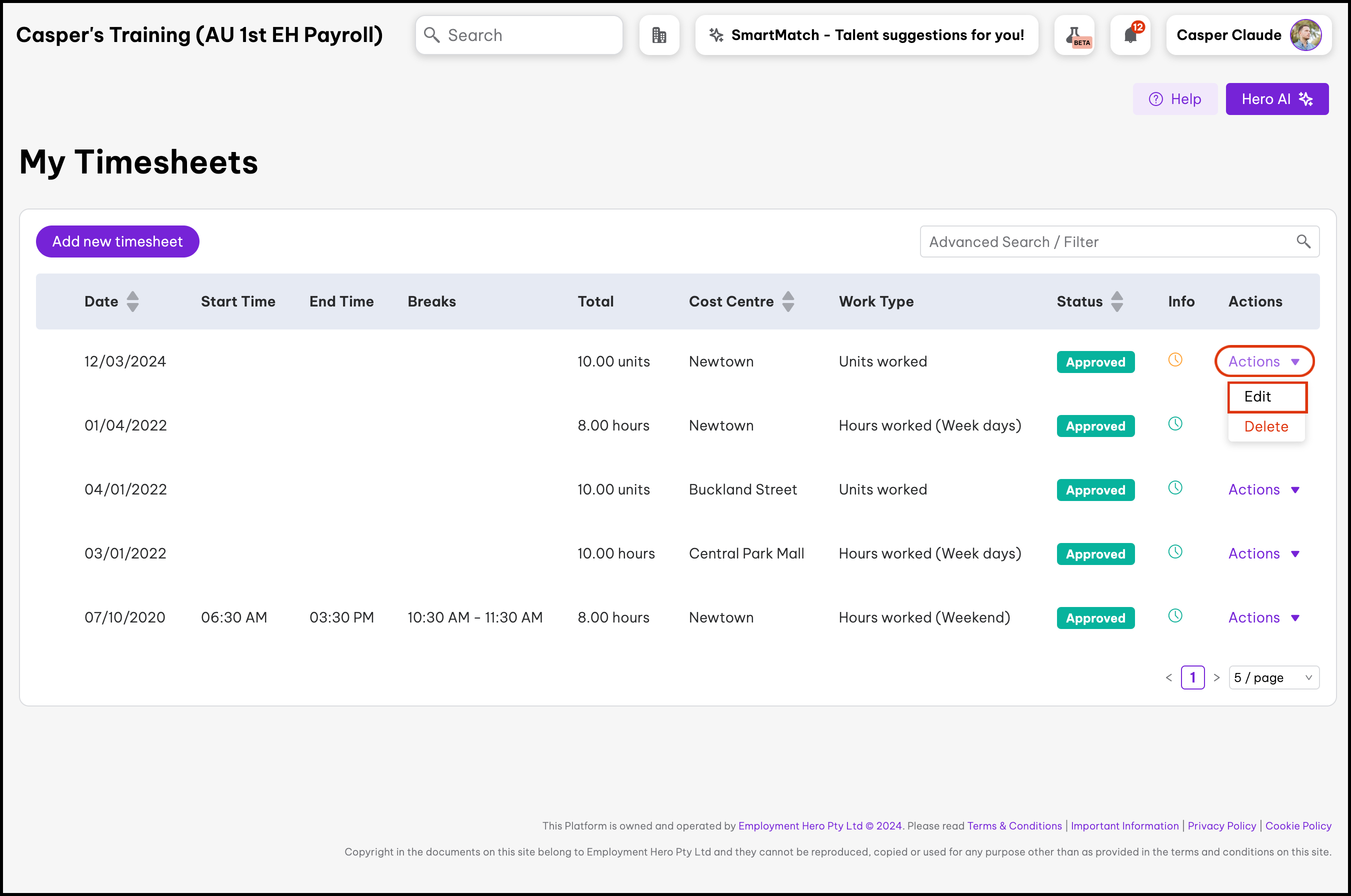Open the Privacy Policy link

tap(1221, 825)
